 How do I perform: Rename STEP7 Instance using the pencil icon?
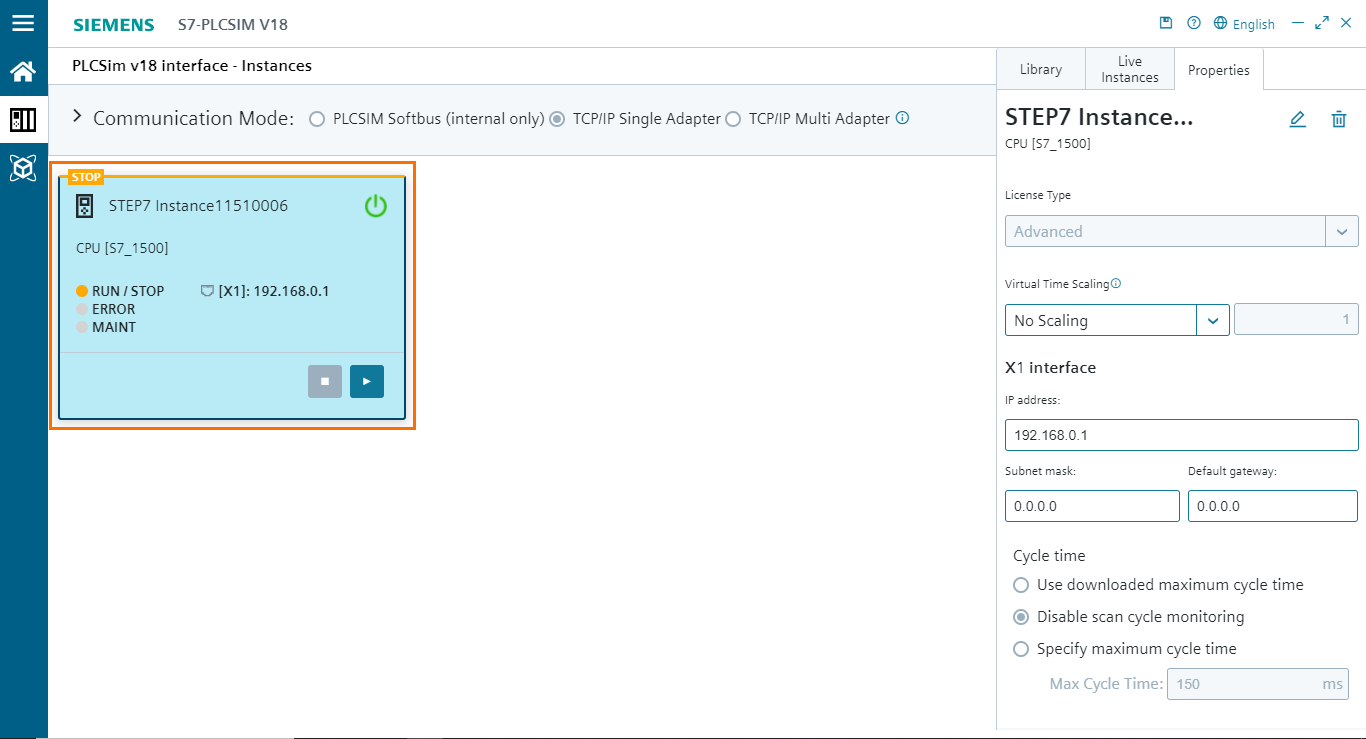pos(1297,119)
